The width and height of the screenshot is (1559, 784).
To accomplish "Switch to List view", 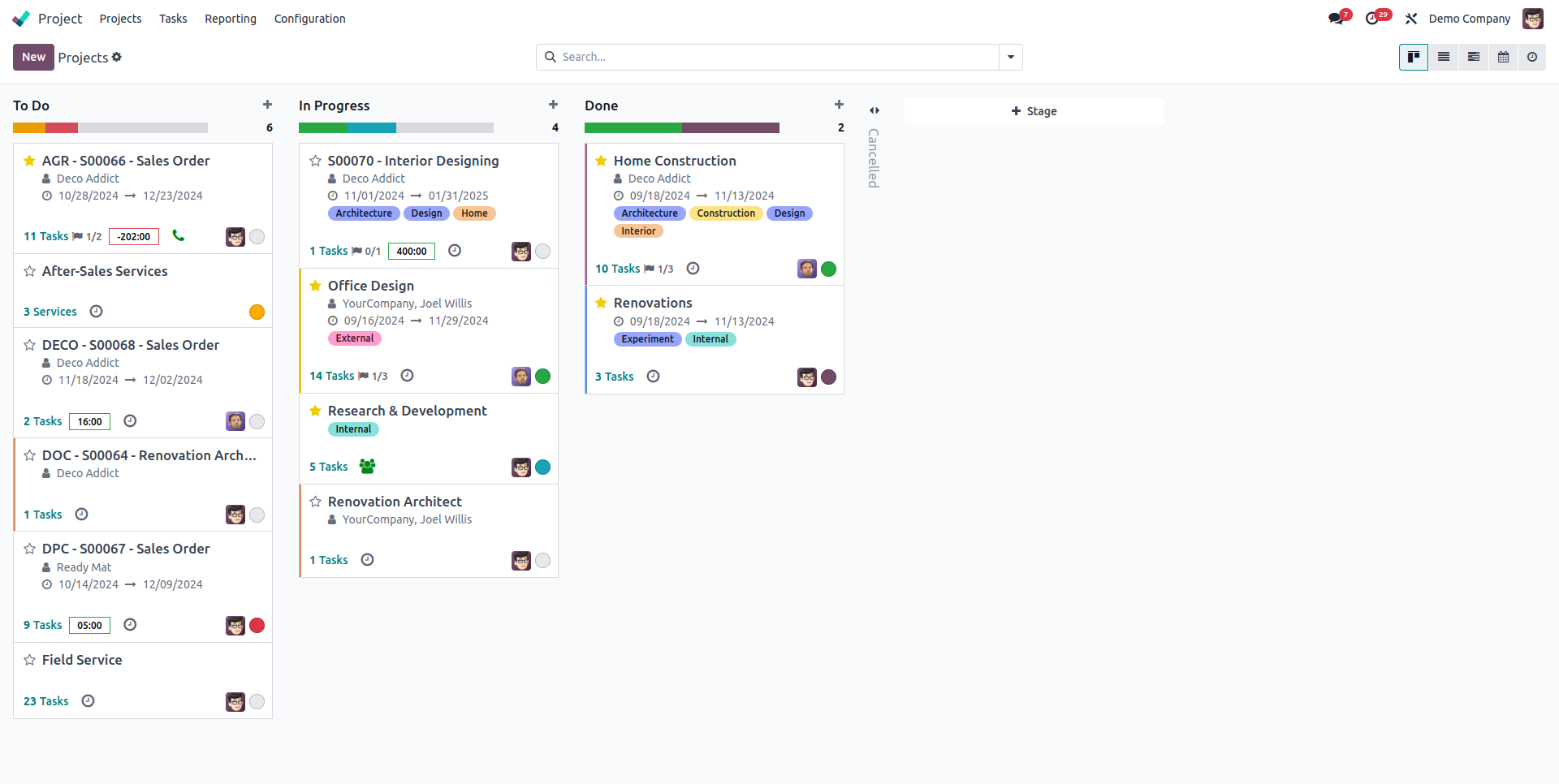I will coord(1444,57).
